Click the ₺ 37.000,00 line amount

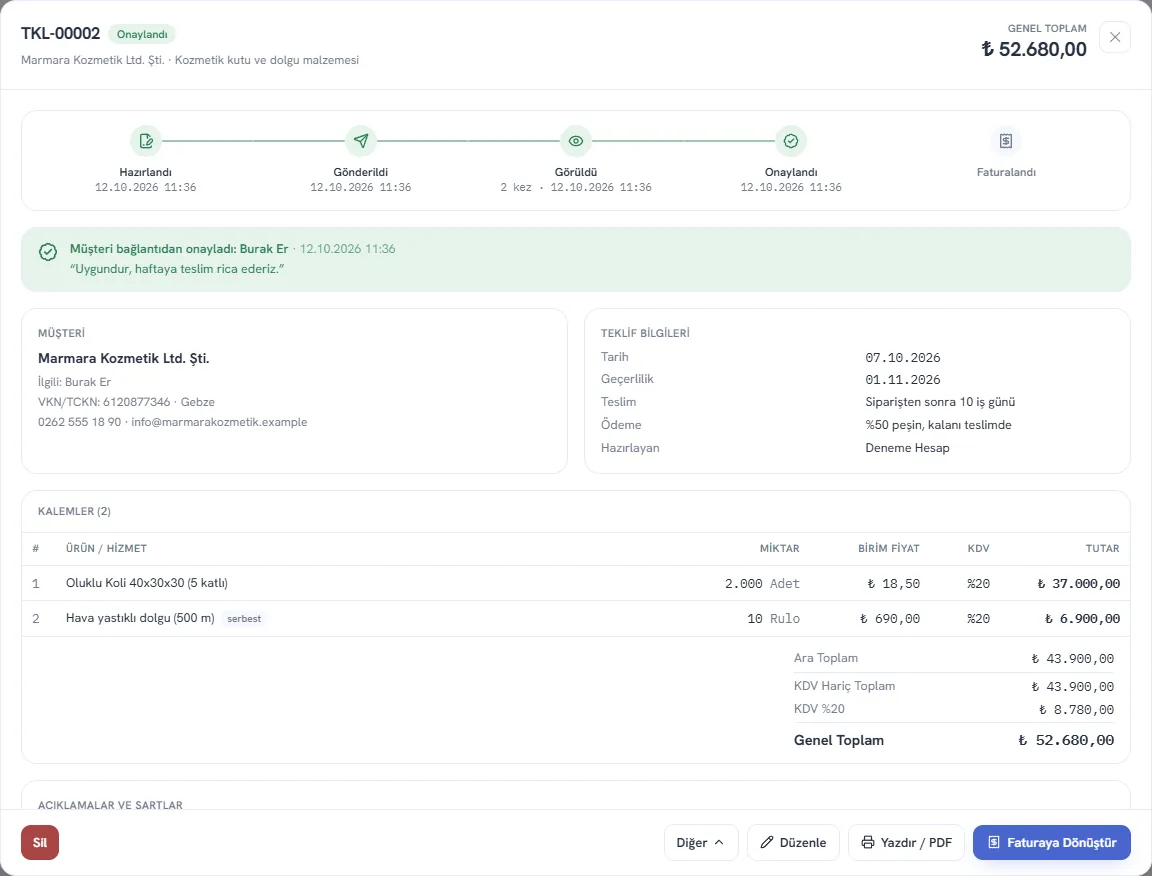pos(1079,584)
